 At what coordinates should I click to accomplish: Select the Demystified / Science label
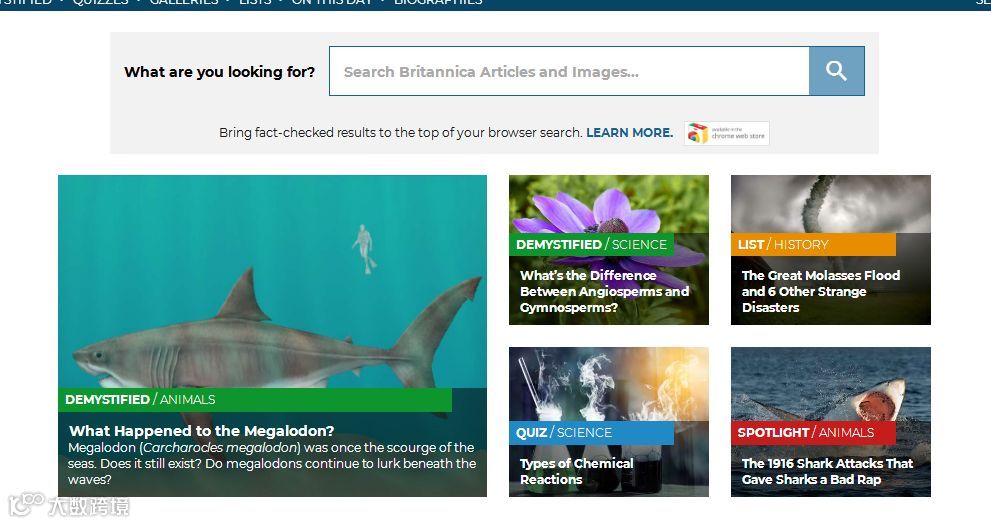pyautogui.click(x=591, y=245)
